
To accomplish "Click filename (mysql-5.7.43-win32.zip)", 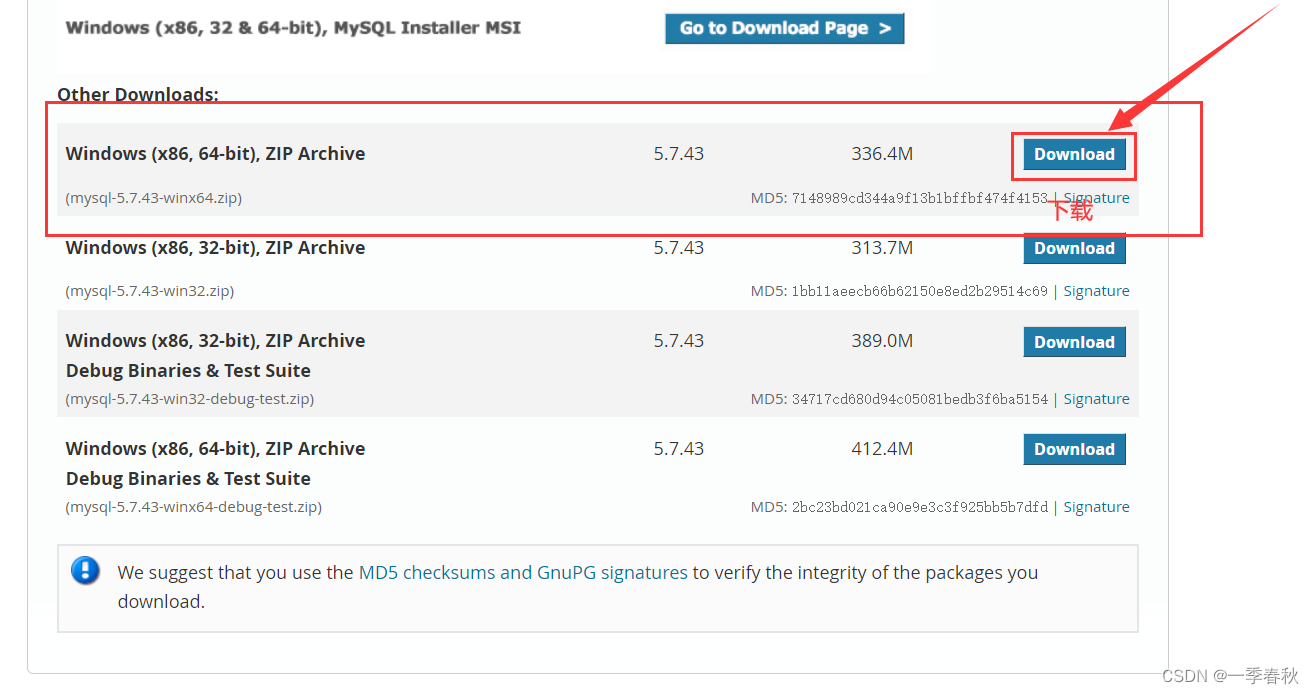I will click(150, 291).
